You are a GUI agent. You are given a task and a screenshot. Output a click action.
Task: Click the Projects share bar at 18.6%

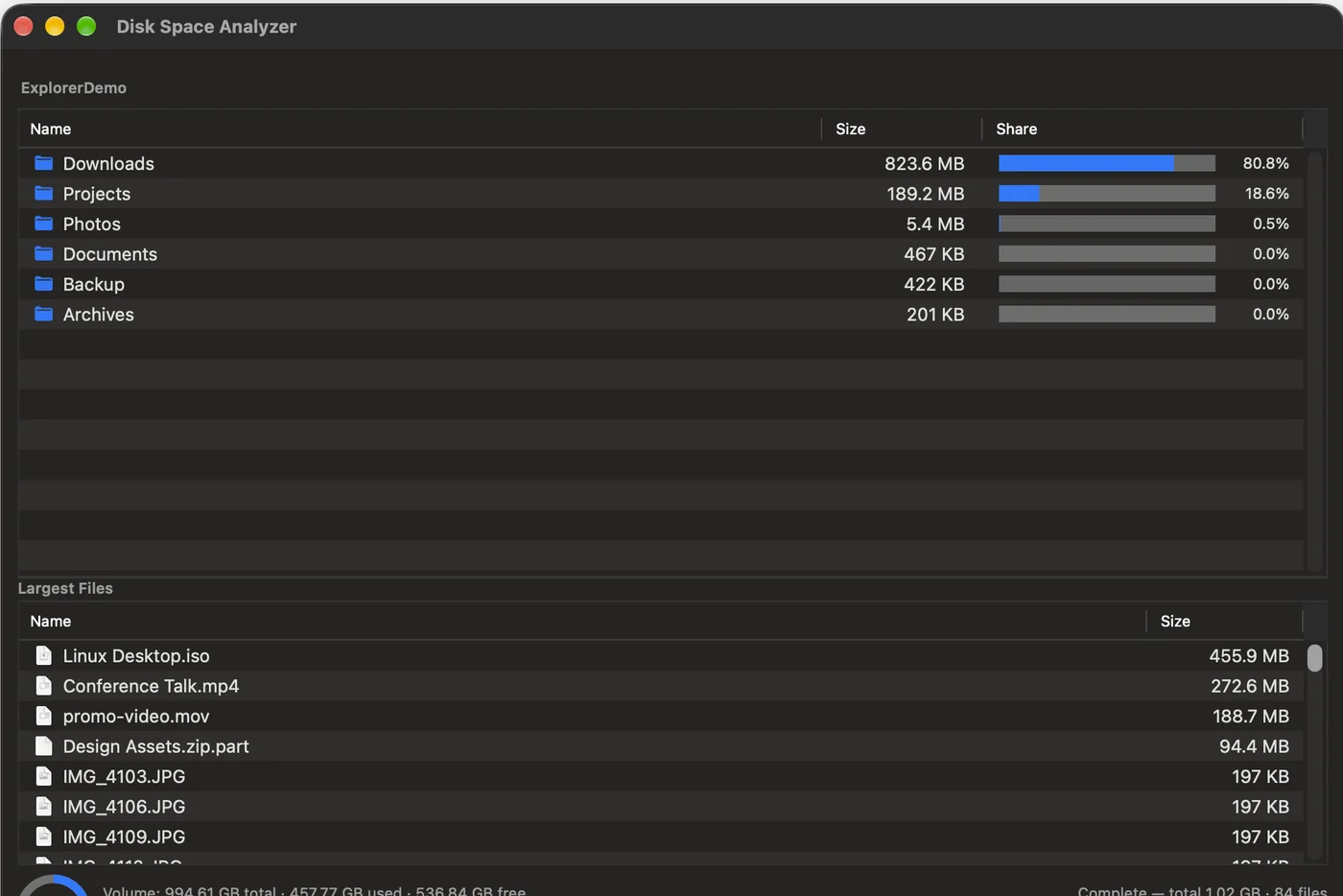click(1107, 194)
